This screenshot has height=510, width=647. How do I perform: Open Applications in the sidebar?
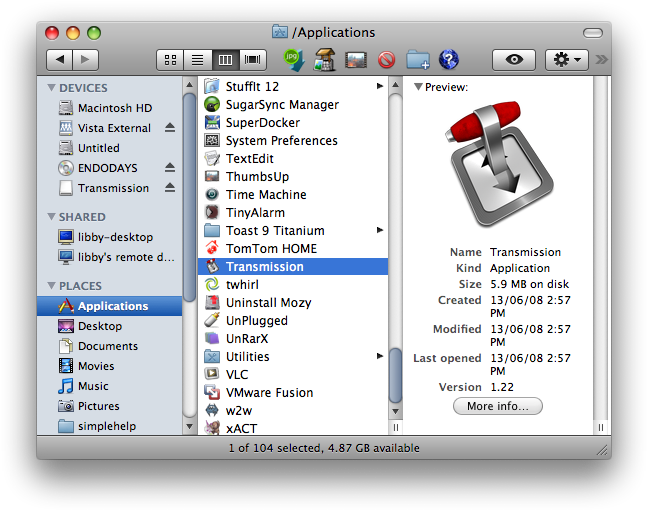pos(109,306)
